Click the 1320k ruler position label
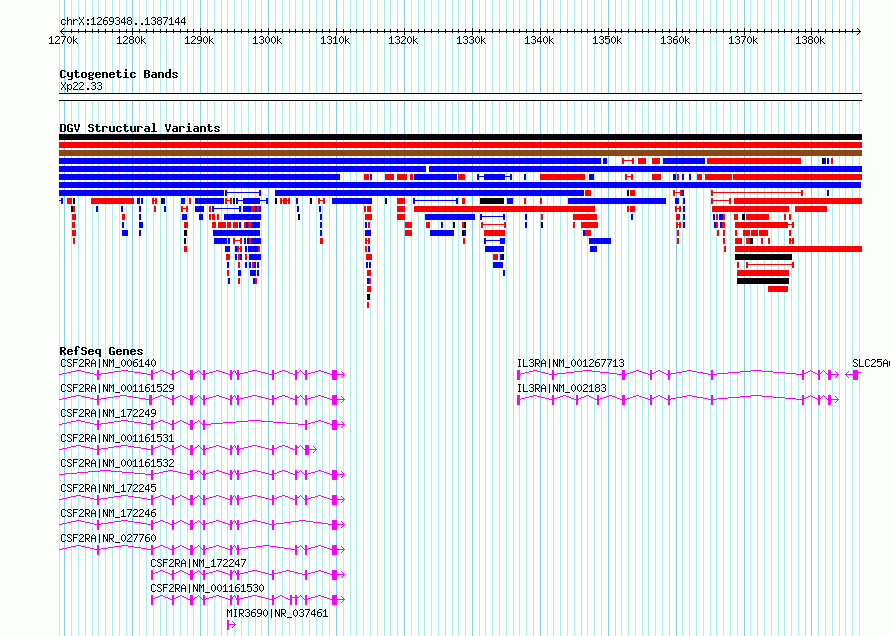Viewport: 890px width, 636px height. pyautogui.click(x=403, y=40)
